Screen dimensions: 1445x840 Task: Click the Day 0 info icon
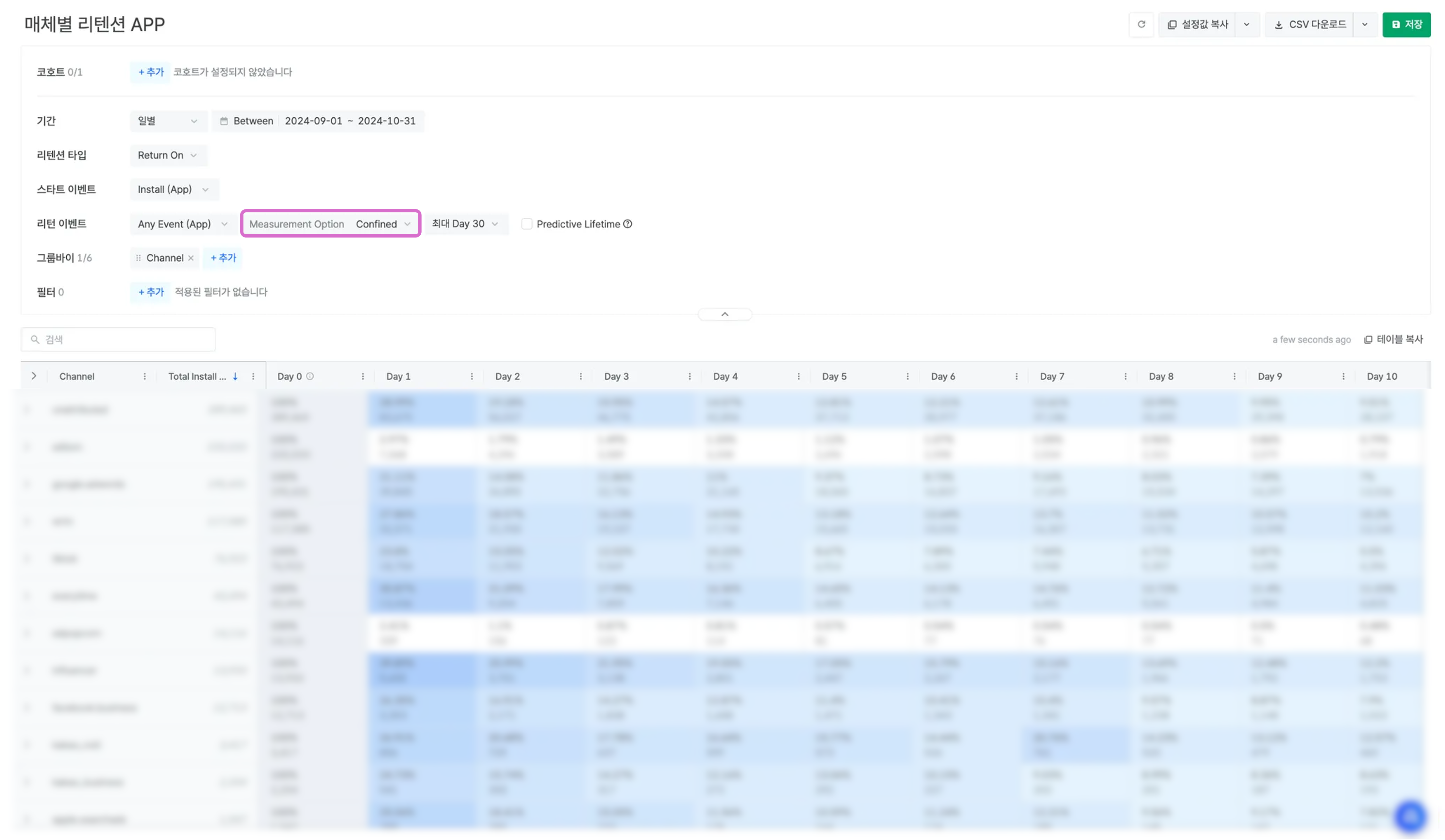(310, 376)
